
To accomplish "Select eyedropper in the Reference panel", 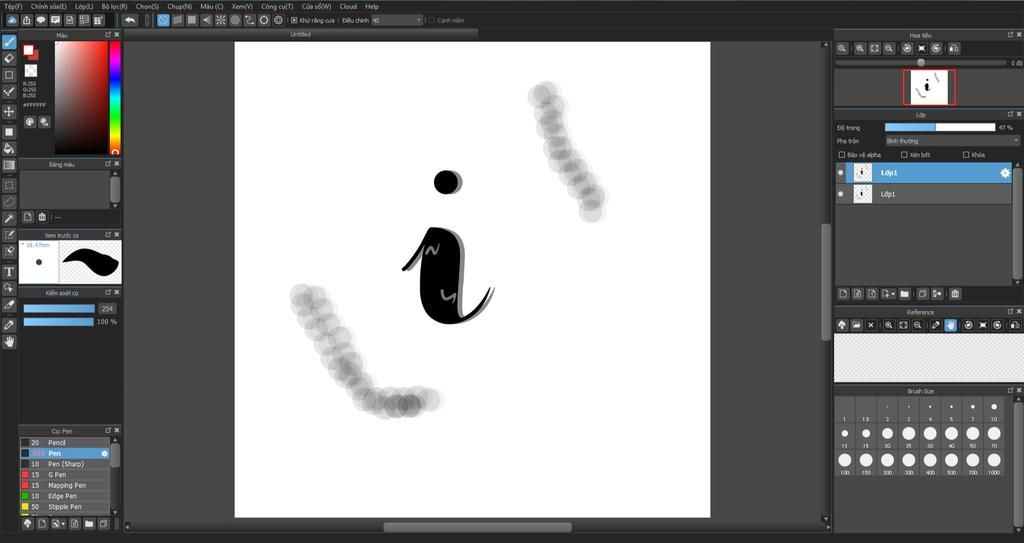I will (936, 325).
